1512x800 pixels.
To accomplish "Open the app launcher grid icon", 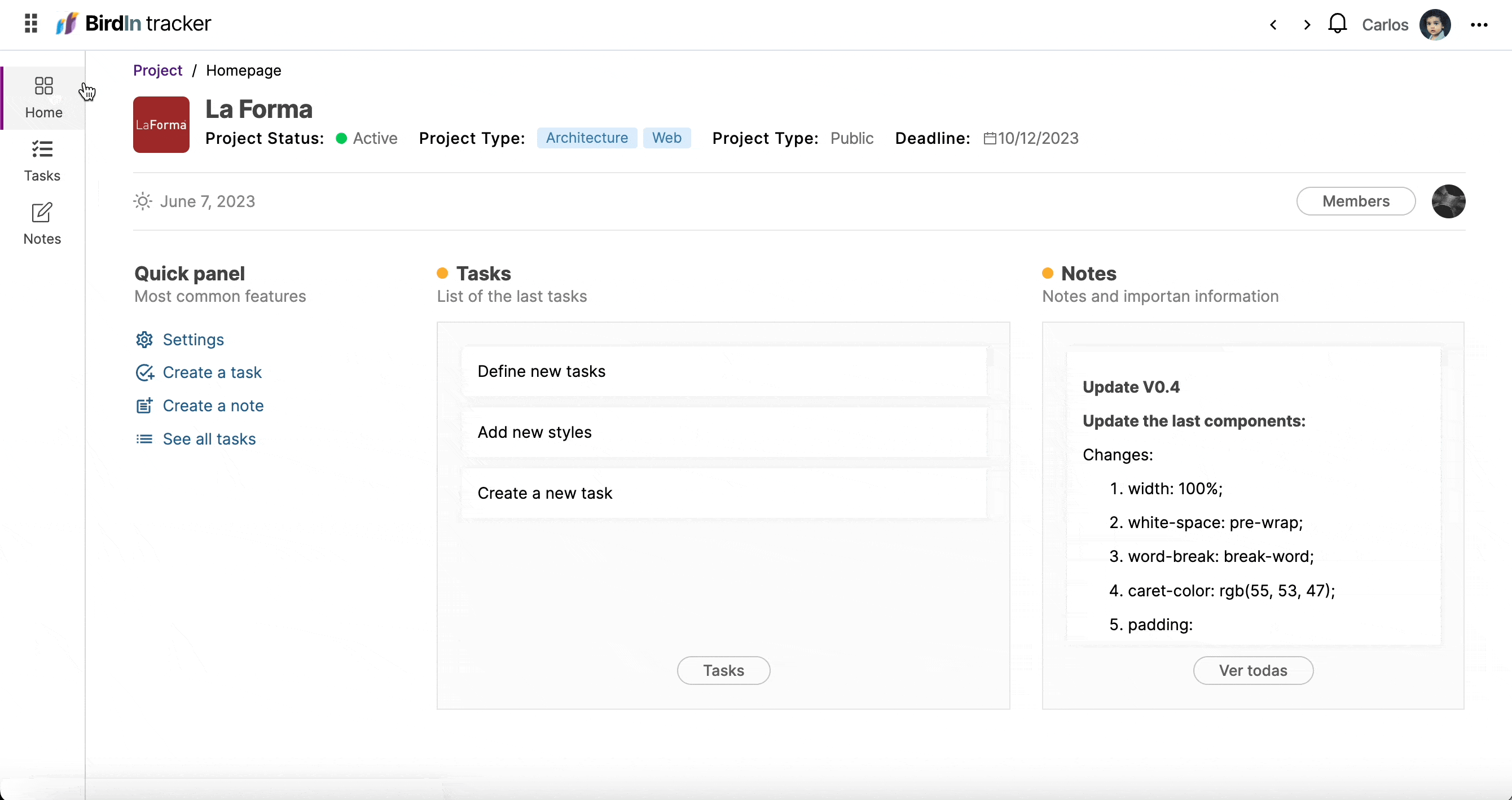I will 31,24.
